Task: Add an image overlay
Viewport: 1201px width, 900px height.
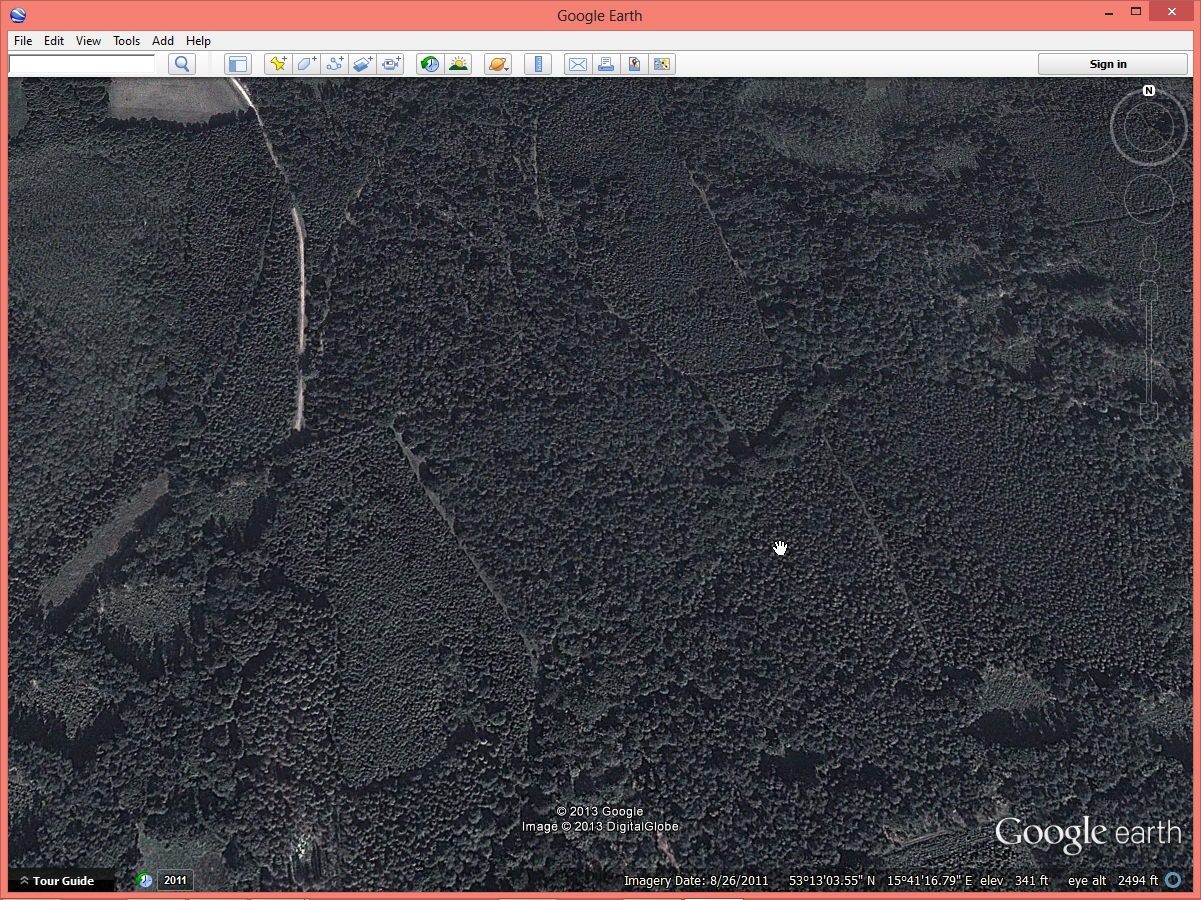Action: 362,64
